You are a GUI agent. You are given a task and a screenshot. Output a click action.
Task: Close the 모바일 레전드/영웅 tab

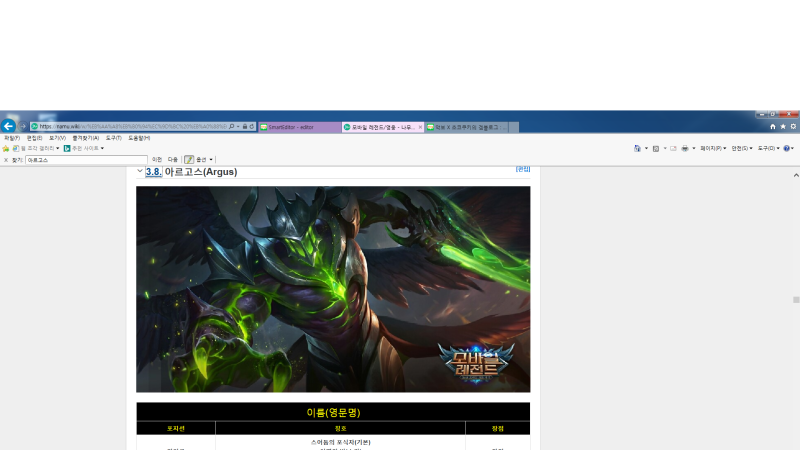tap(420, 127)
